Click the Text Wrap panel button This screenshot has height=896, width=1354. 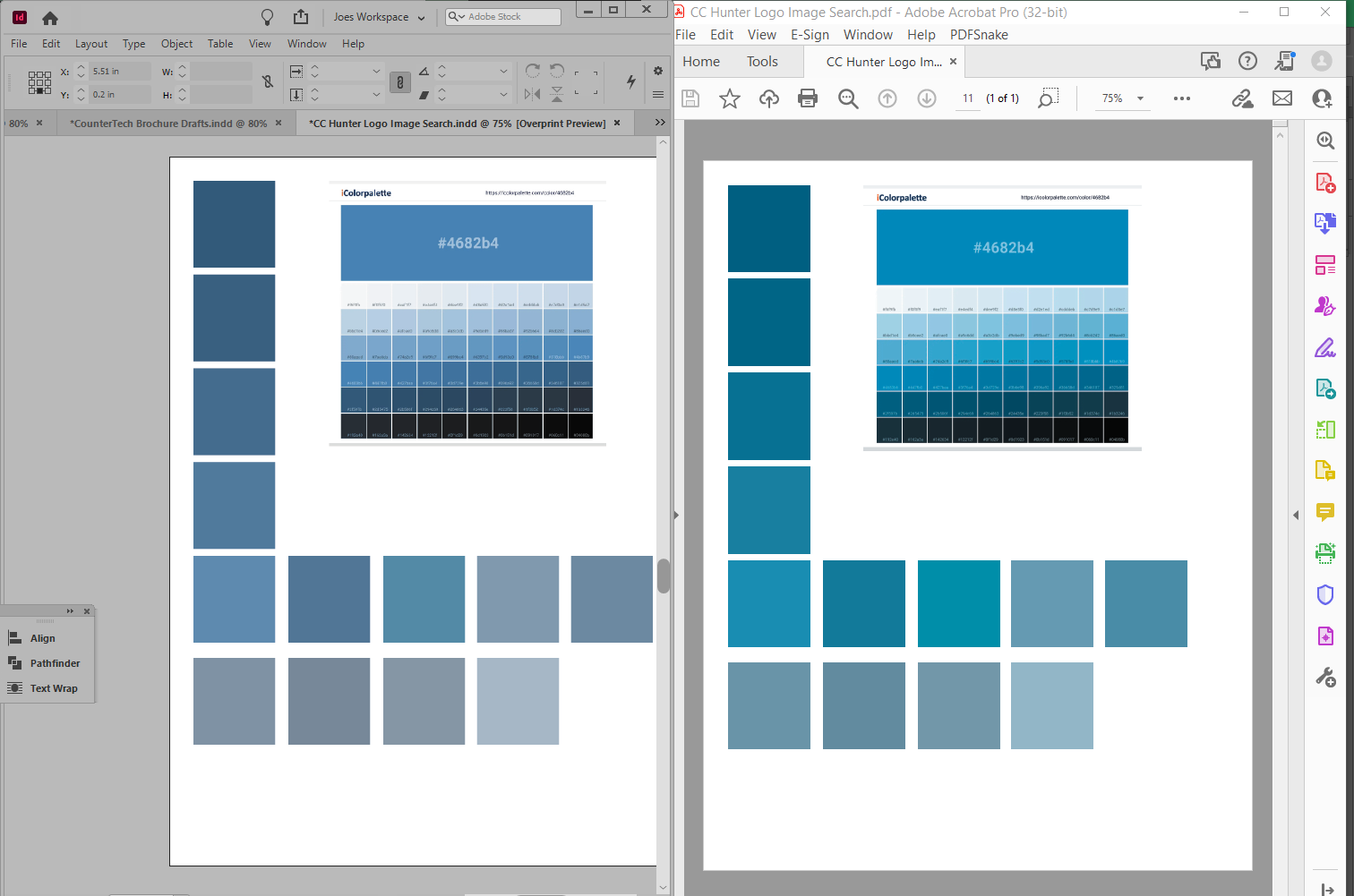point(56,688)
